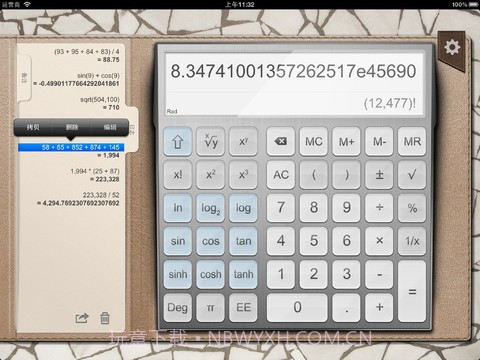Tap the AC all clear key
The height and width of the screenshot is (360, 480).
click(281, 175)
